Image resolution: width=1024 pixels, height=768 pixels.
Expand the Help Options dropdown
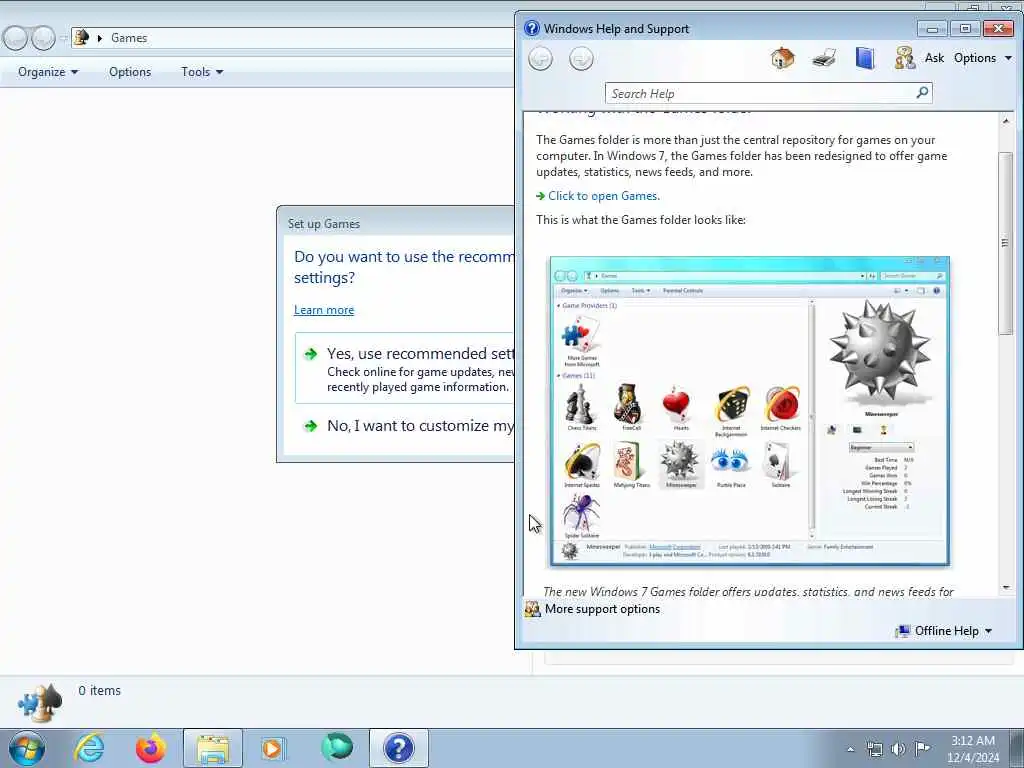click(x=983, y=58)
